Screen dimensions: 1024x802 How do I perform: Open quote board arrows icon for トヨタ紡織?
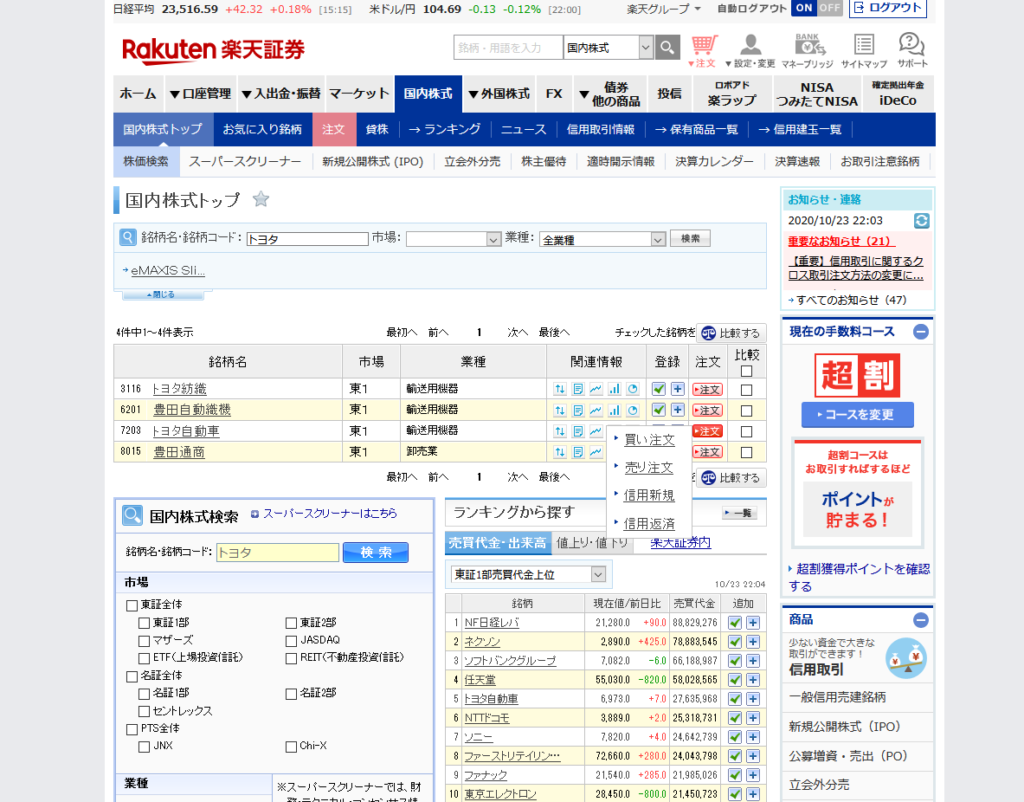pos(560,389)
